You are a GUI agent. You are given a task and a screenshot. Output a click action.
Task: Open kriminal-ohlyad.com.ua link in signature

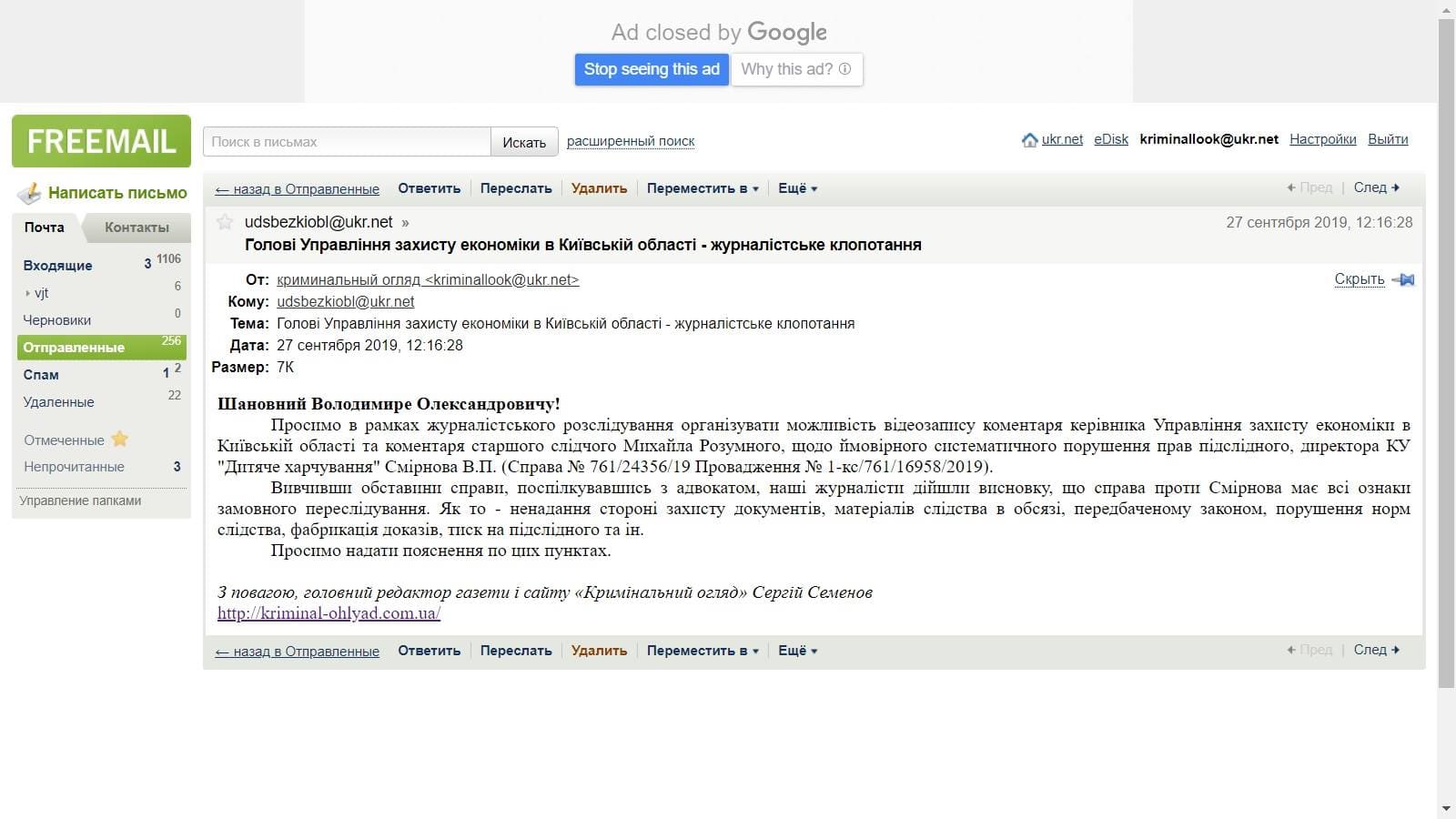(329, 613)
